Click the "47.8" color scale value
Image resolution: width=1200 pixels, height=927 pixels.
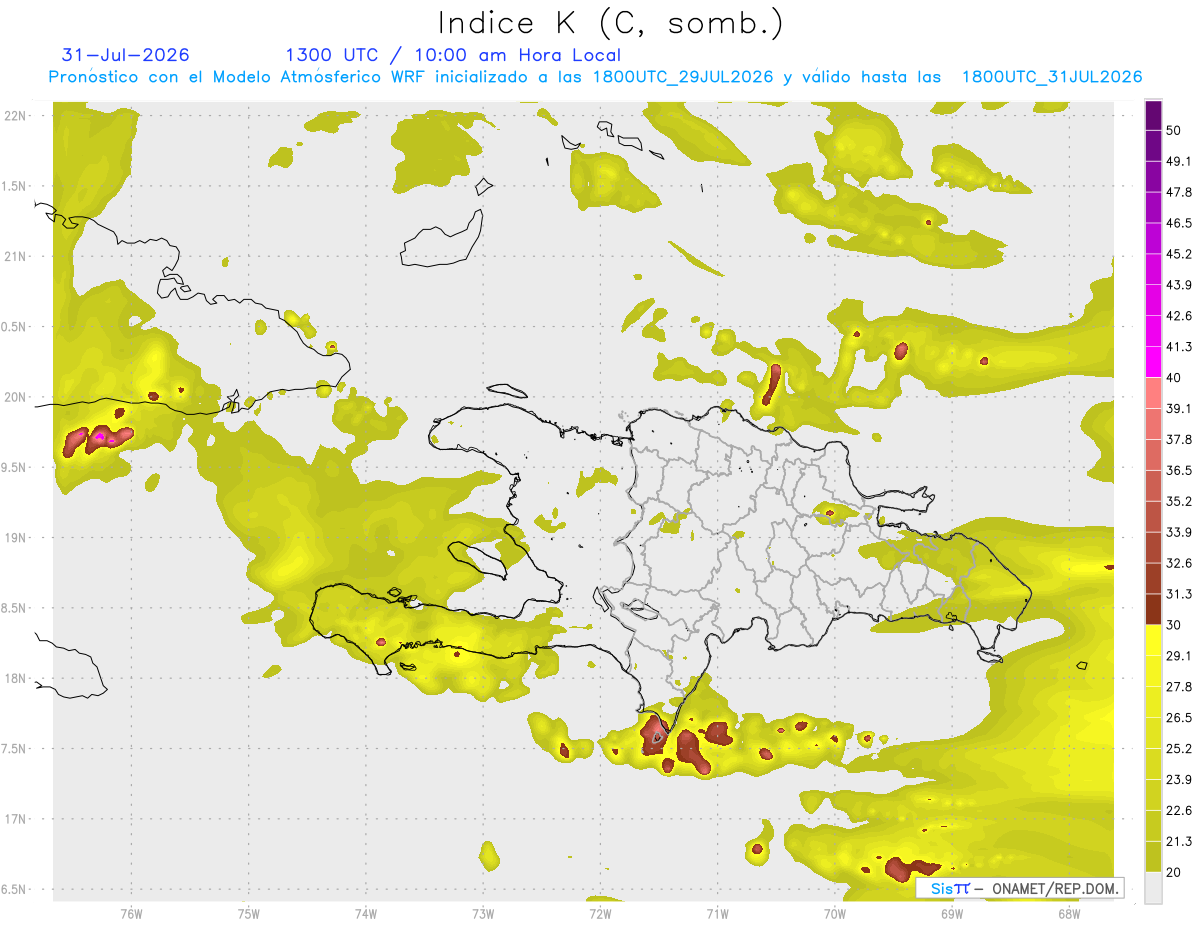1179,192
